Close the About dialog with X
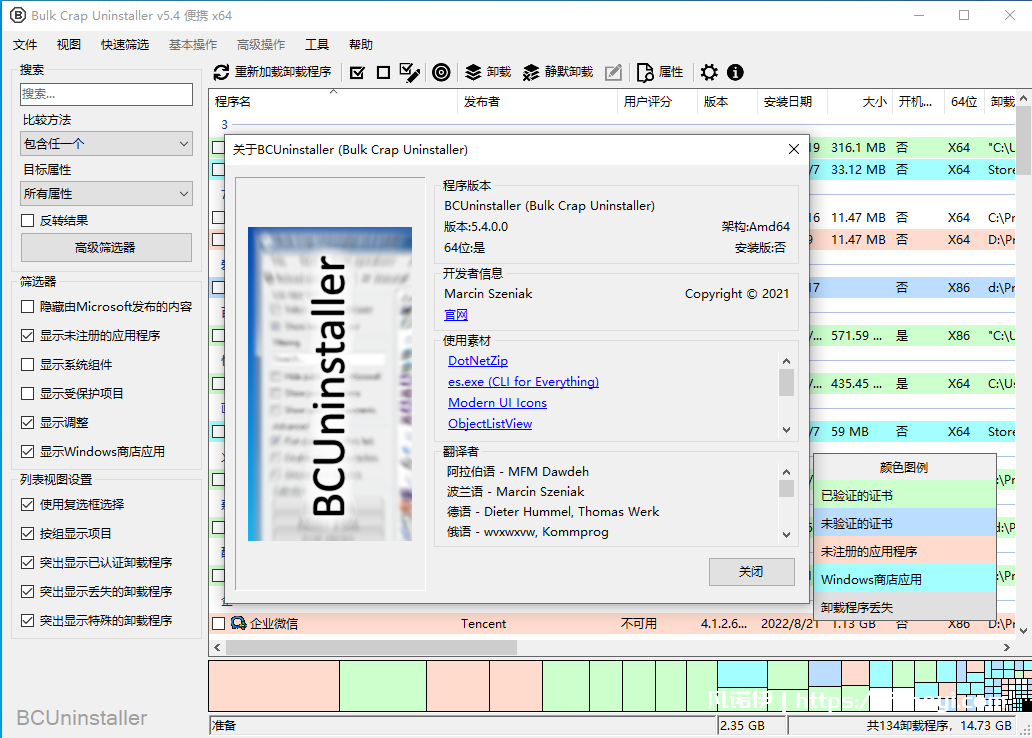This screenshot has height=738, width=1032. point(794,149)
